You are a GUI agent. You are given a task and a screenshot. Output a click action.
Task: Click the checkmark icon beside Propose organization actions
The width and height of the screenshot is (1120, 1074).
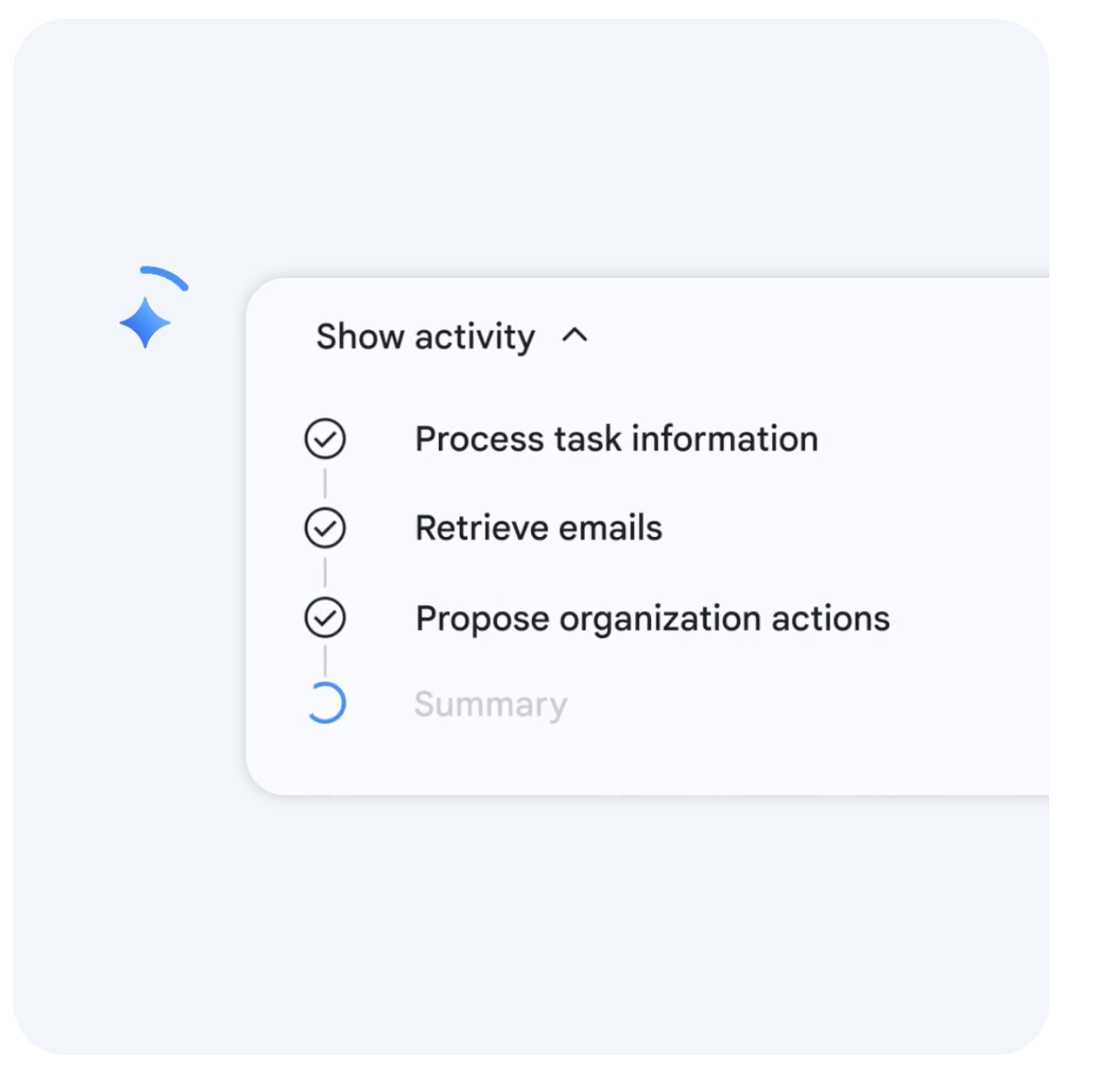point(325,618)
